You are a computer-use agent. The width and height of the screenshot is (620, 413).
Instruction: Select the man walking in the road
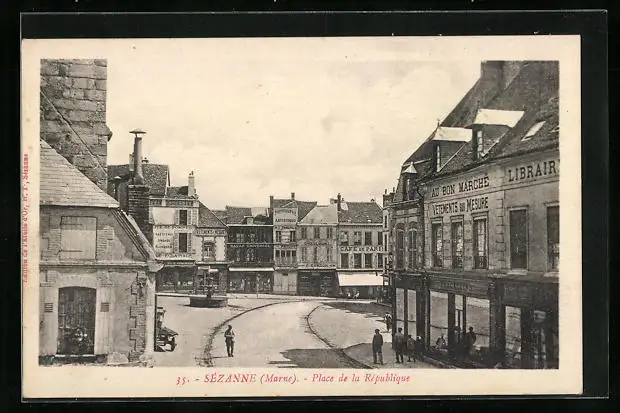[x=229, y=340]
